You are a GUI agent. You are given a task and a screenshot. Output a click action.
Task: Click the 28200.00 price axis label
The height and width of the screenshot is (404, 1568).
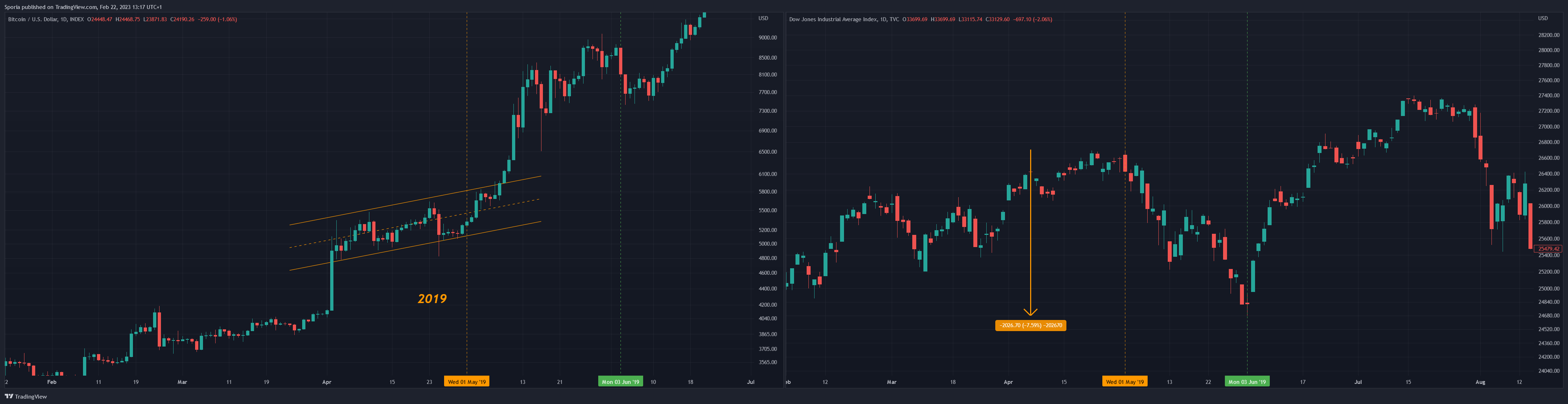pos(1549,36)
